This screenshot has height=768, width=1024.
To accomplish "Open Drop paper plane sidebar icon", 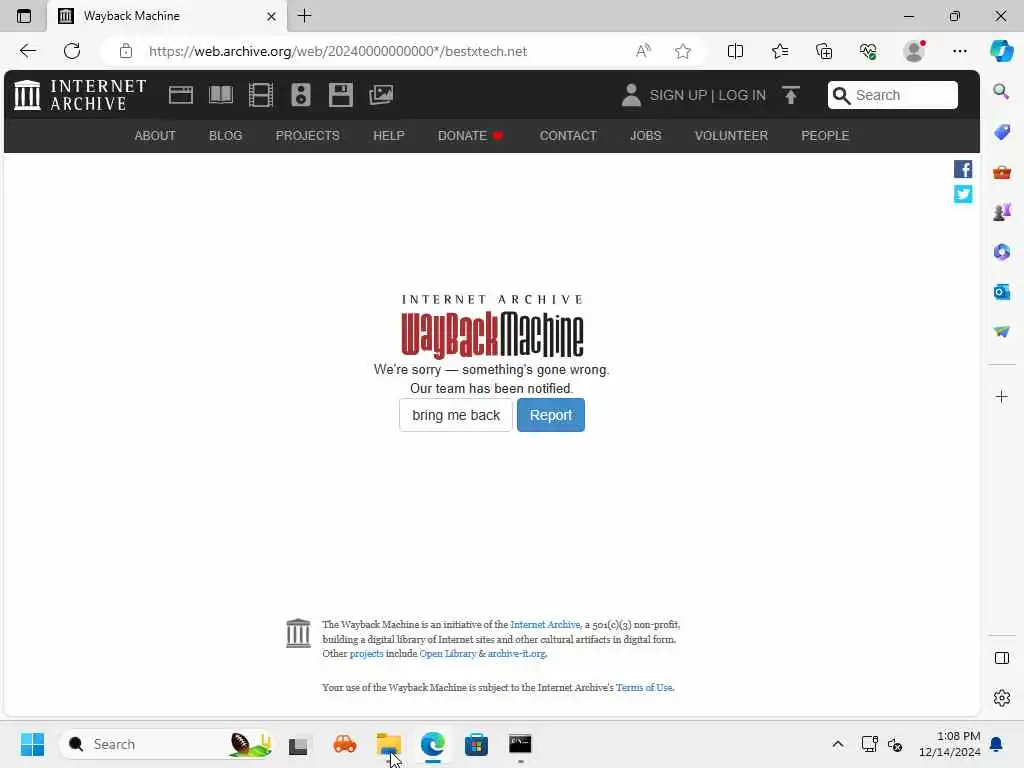I will 1001,332.
